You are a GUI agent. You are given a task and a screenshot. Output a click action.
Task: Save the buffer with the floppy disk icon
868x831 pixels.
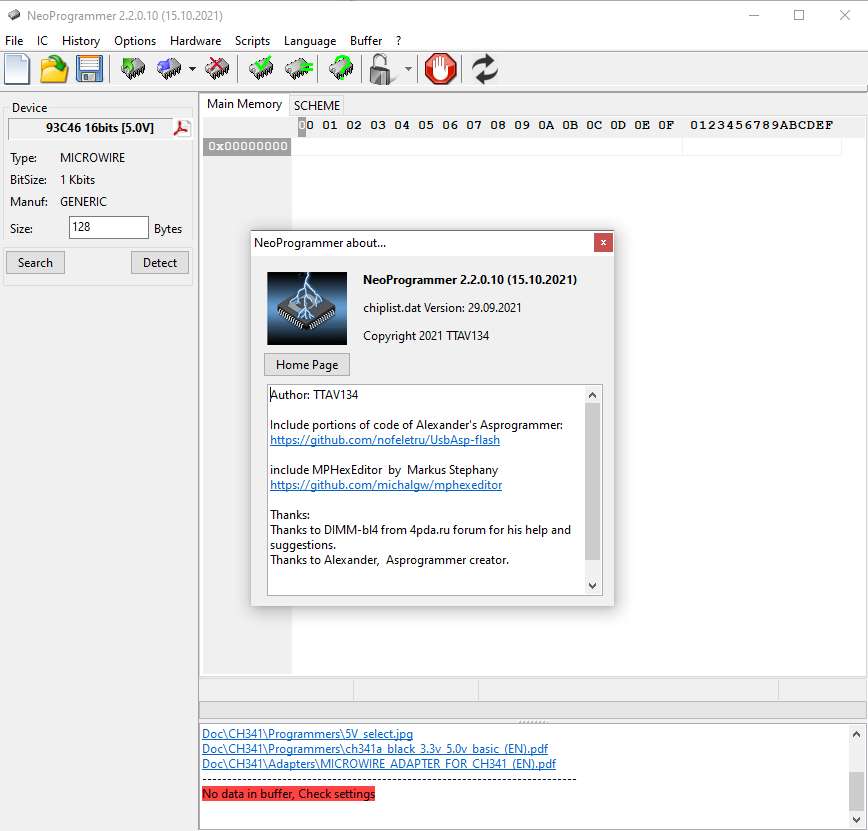[x=89, y=70]
